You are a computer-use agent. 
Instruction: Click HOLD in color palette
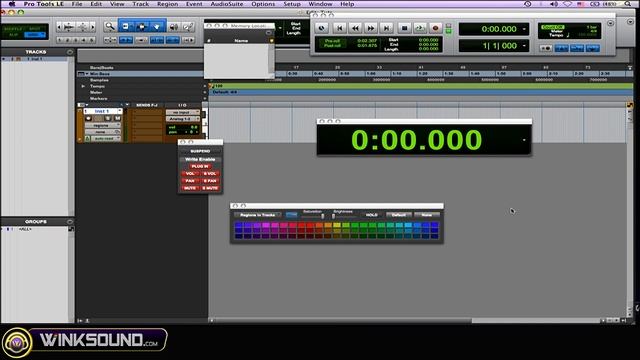coord(371,215)
